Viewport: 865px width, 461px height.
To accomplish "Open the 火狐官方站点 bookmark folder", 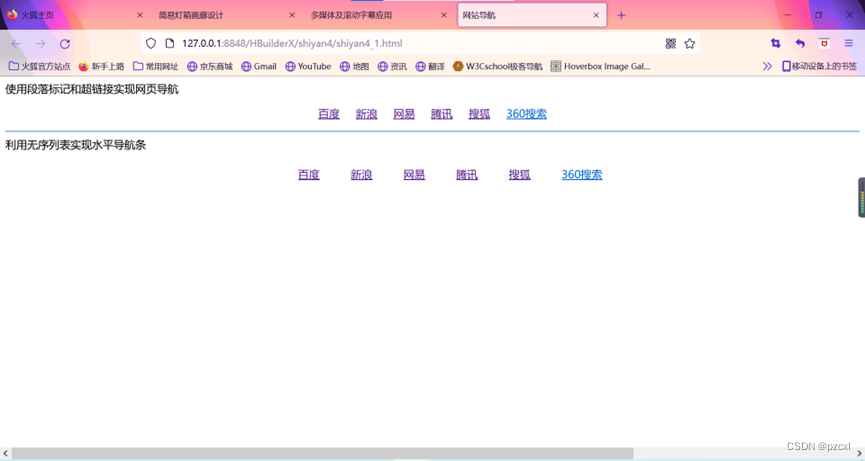I will point(40,66).
